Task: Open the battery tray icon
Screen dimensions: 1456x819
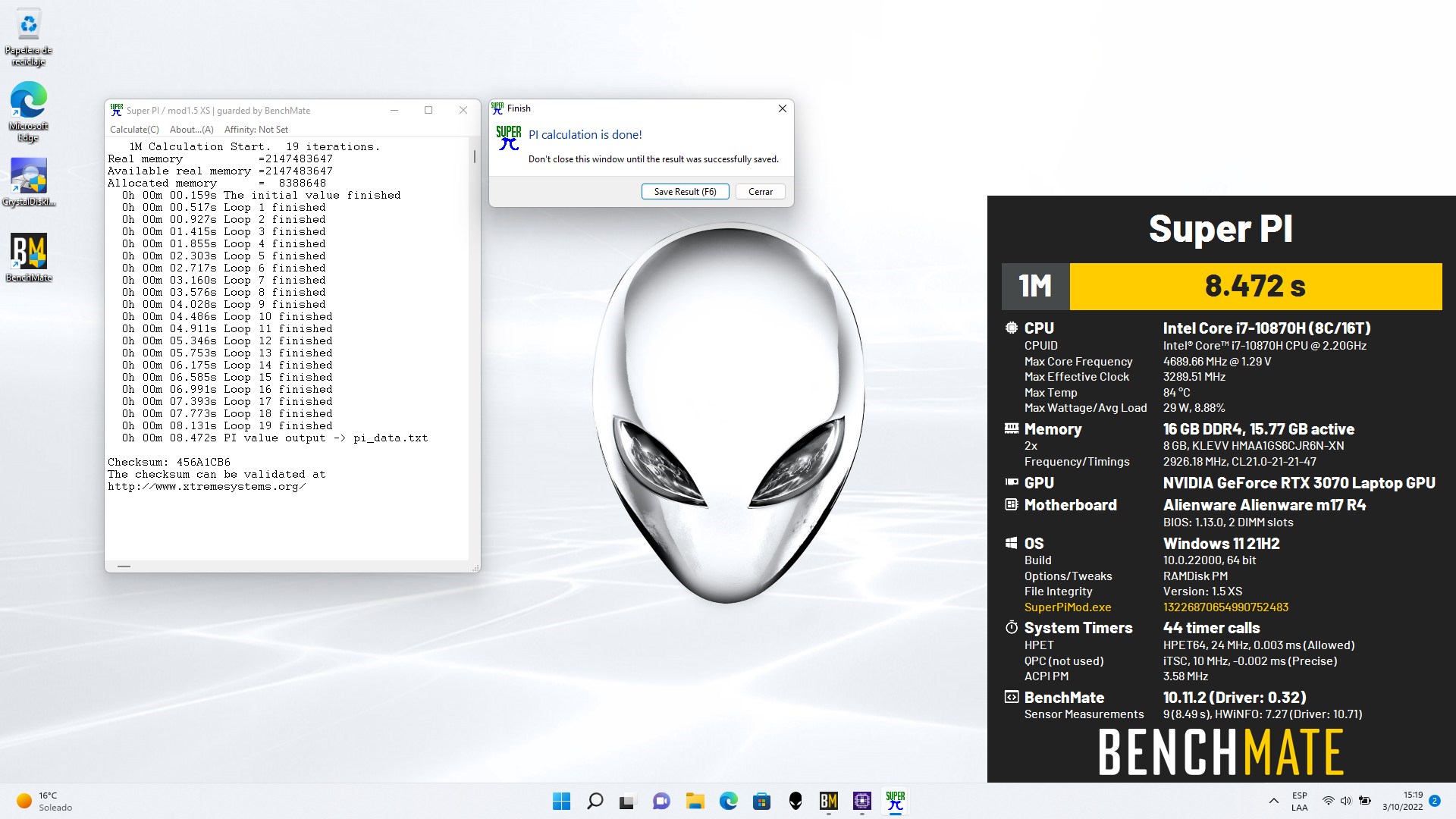Action: point(1364,801)
